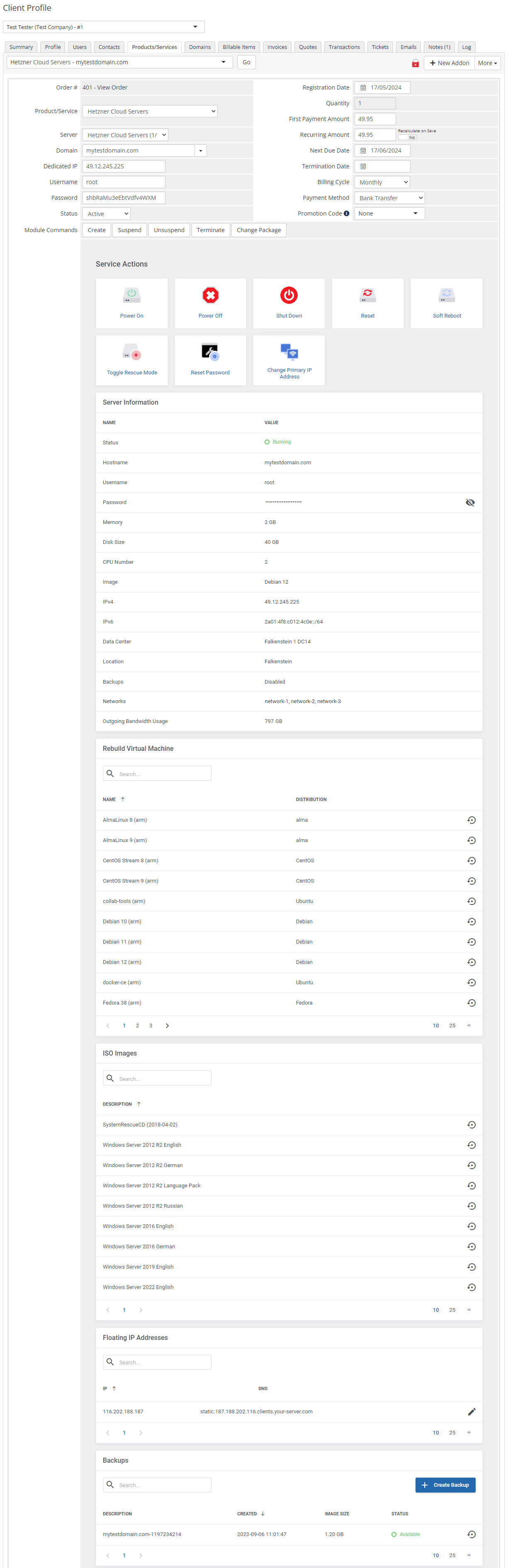Edit the floating IP 116.202.188.187 entry
This screenshot has height=1568, width=508.
click(x=471, y=1412)
